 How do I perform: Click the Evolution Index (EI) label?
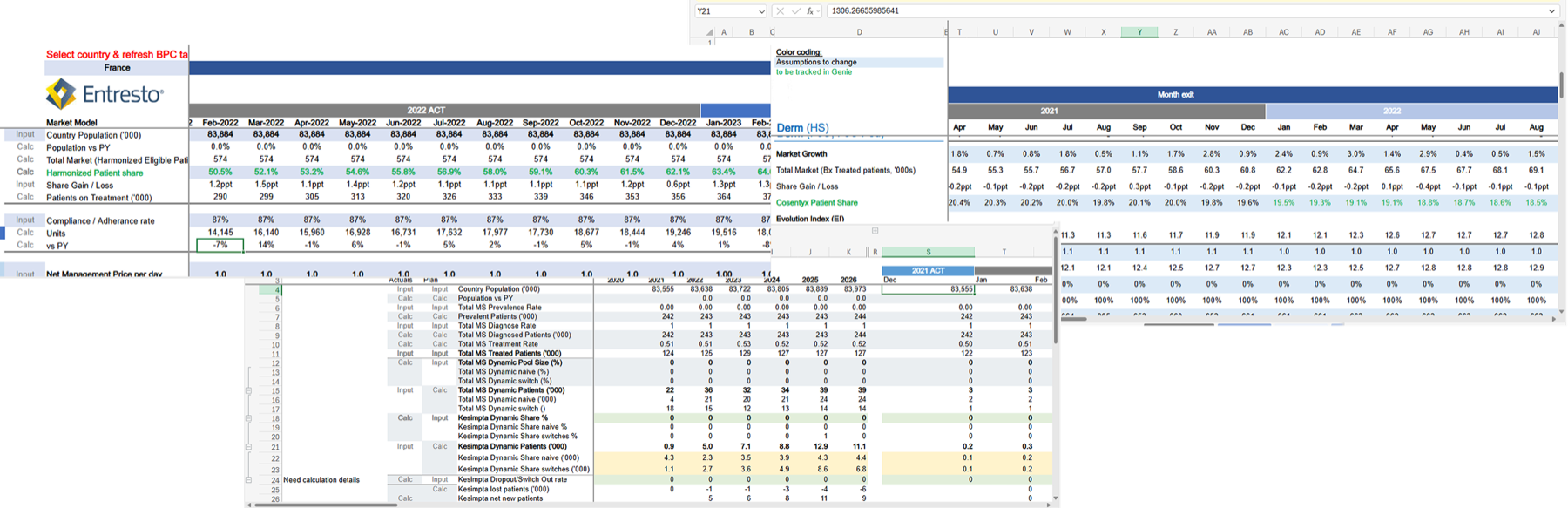coord(810,219)
